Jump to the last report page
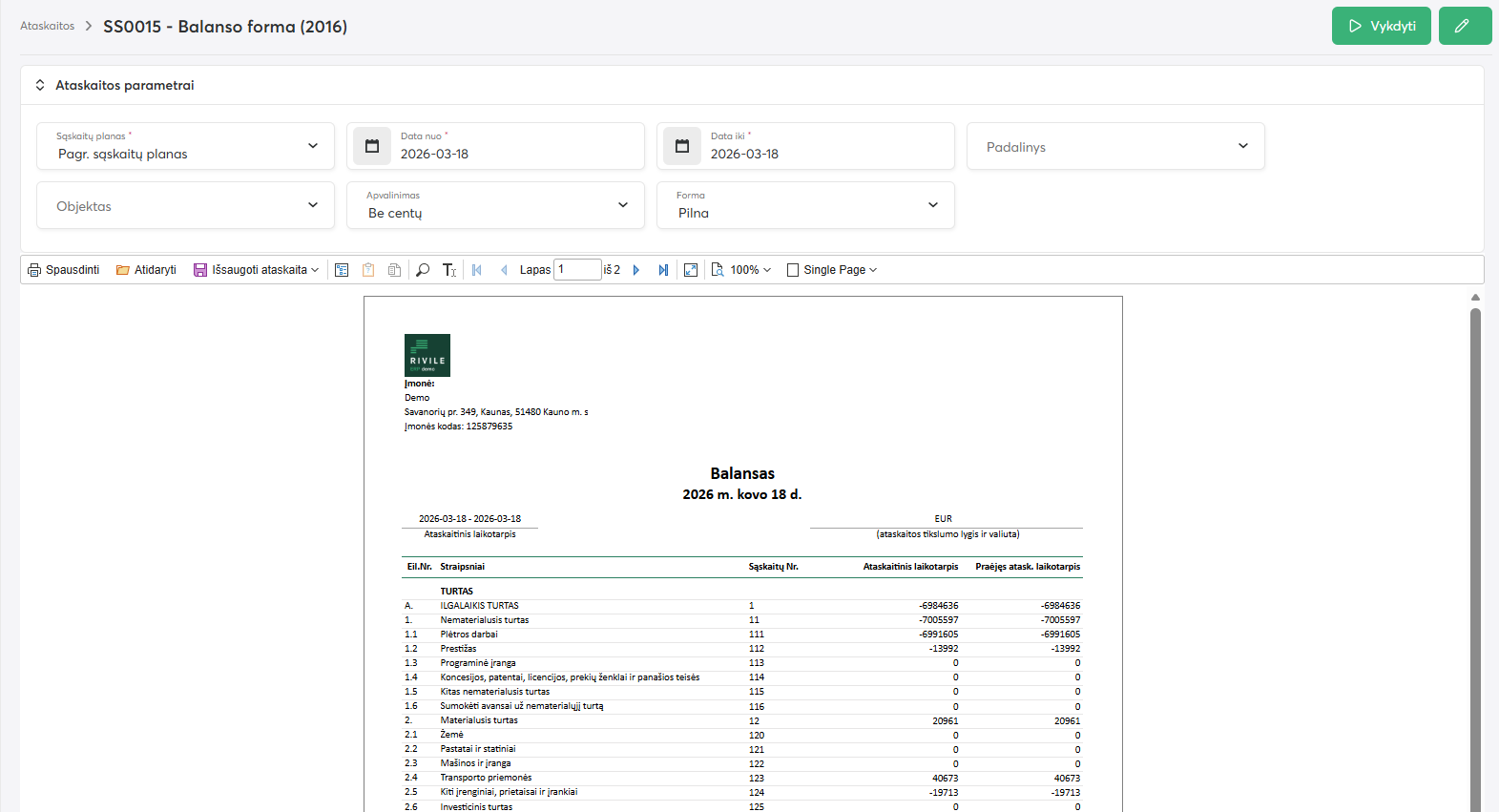This screenshot has width=1499, height=812. 663,270
